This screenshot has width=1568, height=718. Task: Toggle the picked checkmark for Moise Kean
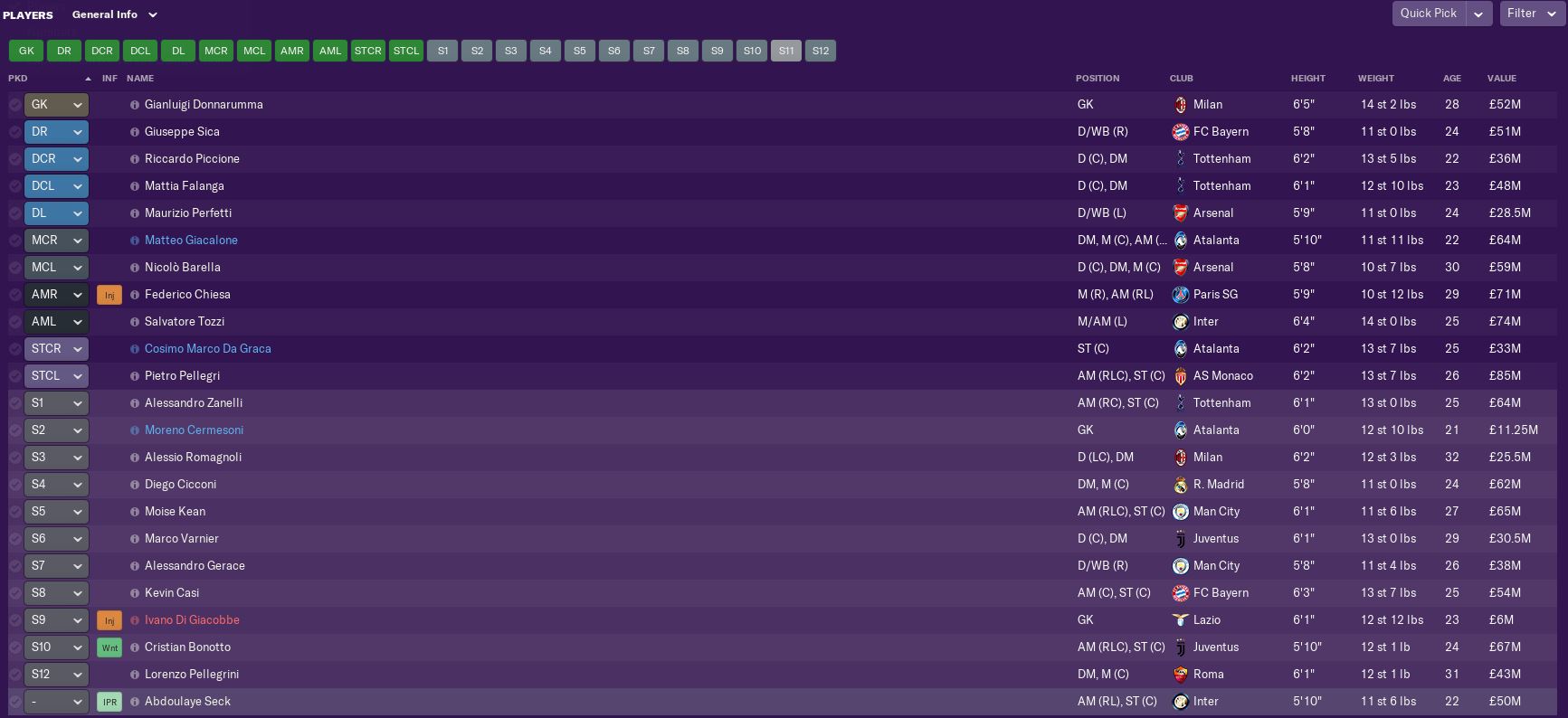point(15,512)
